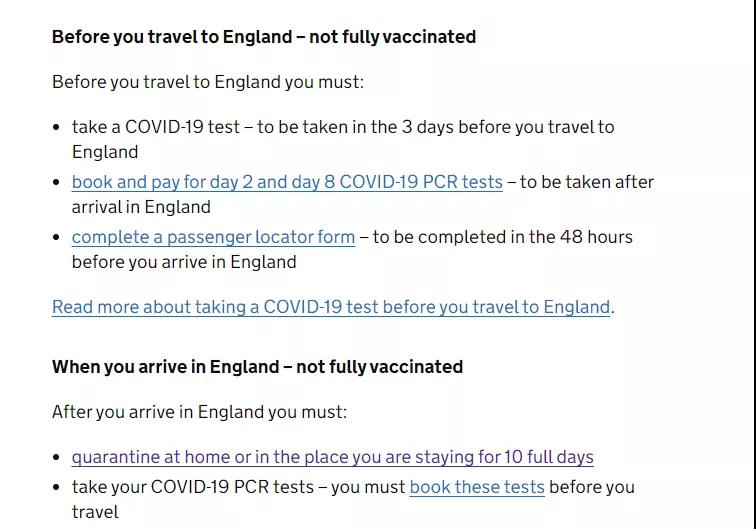Open the day 2 and day 8 PCR tests link

coord(287,182)
